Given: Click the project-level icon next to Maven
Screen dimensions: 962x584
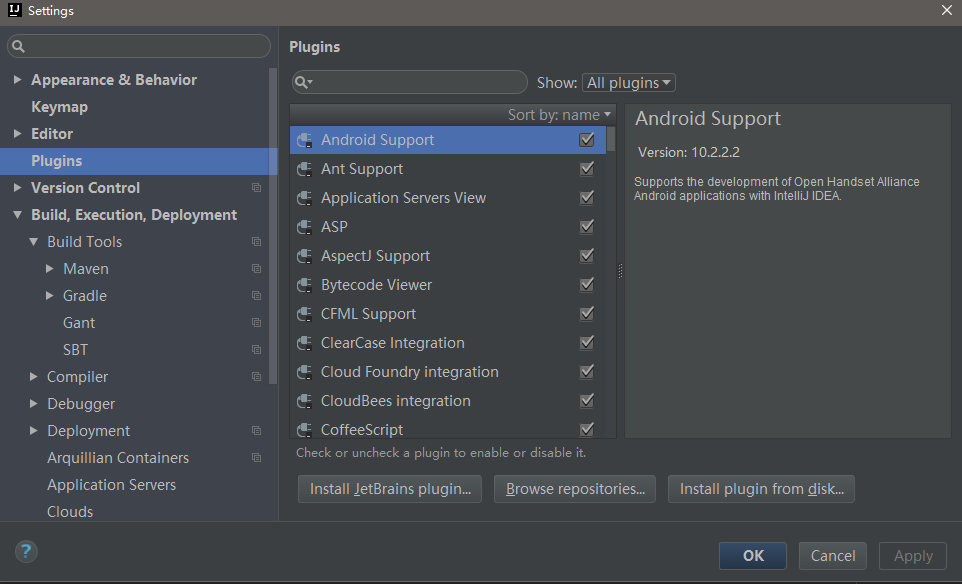Looking at the screenshot, I should tap(257, 269).
